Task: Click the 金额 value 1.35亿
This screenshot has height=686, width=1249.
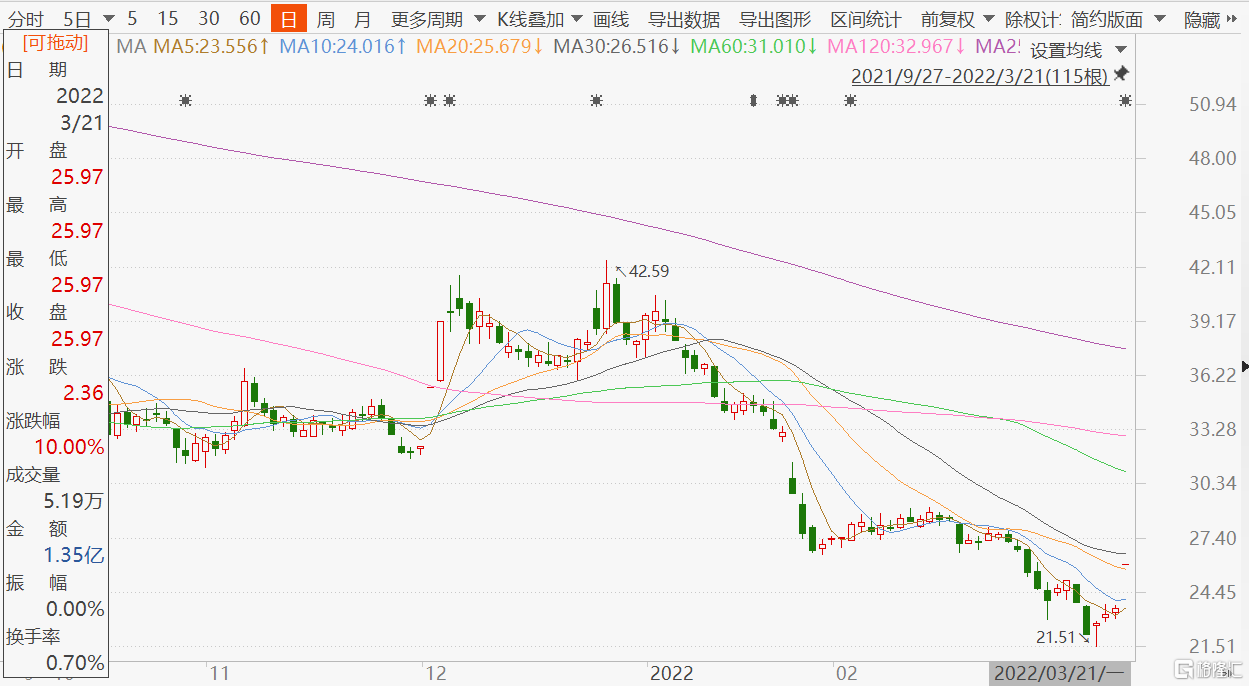Action: click(x=74, y=555)
